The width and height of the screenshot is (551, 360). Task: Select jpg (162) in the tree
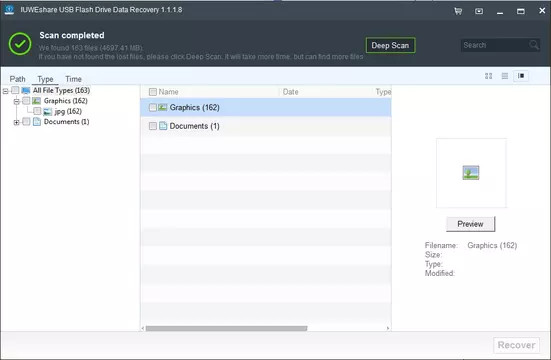68,111
